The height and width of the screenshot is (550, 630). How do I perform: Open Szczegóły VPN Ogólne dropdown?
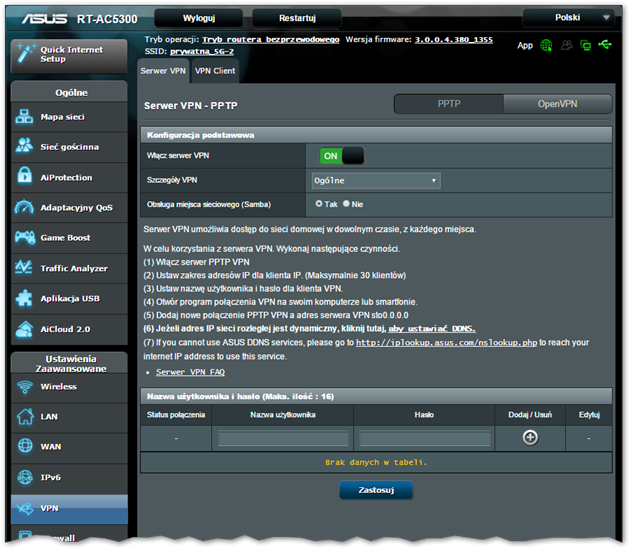point(376,181)
